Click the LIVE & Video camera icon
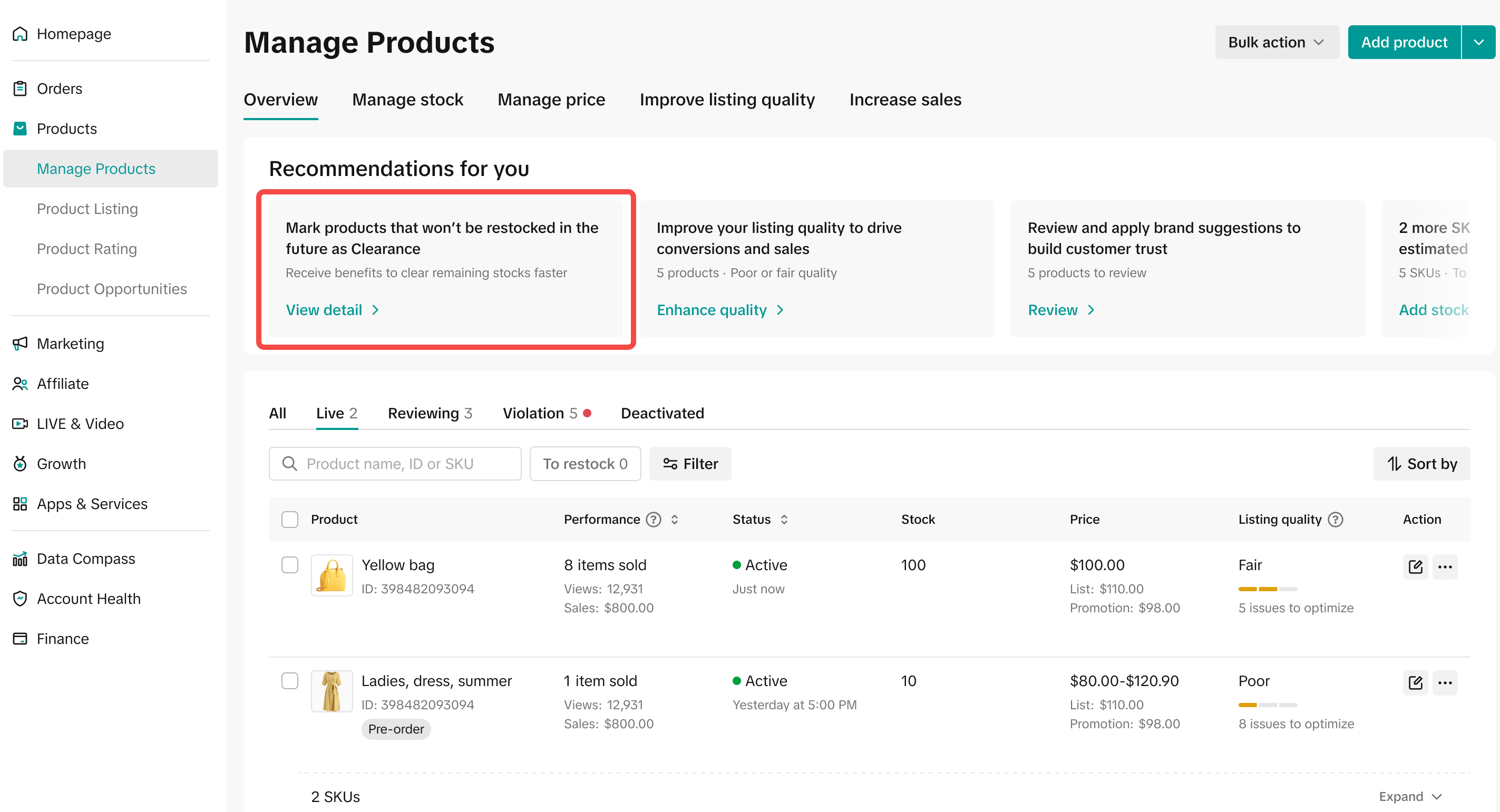 pos(20,424)
